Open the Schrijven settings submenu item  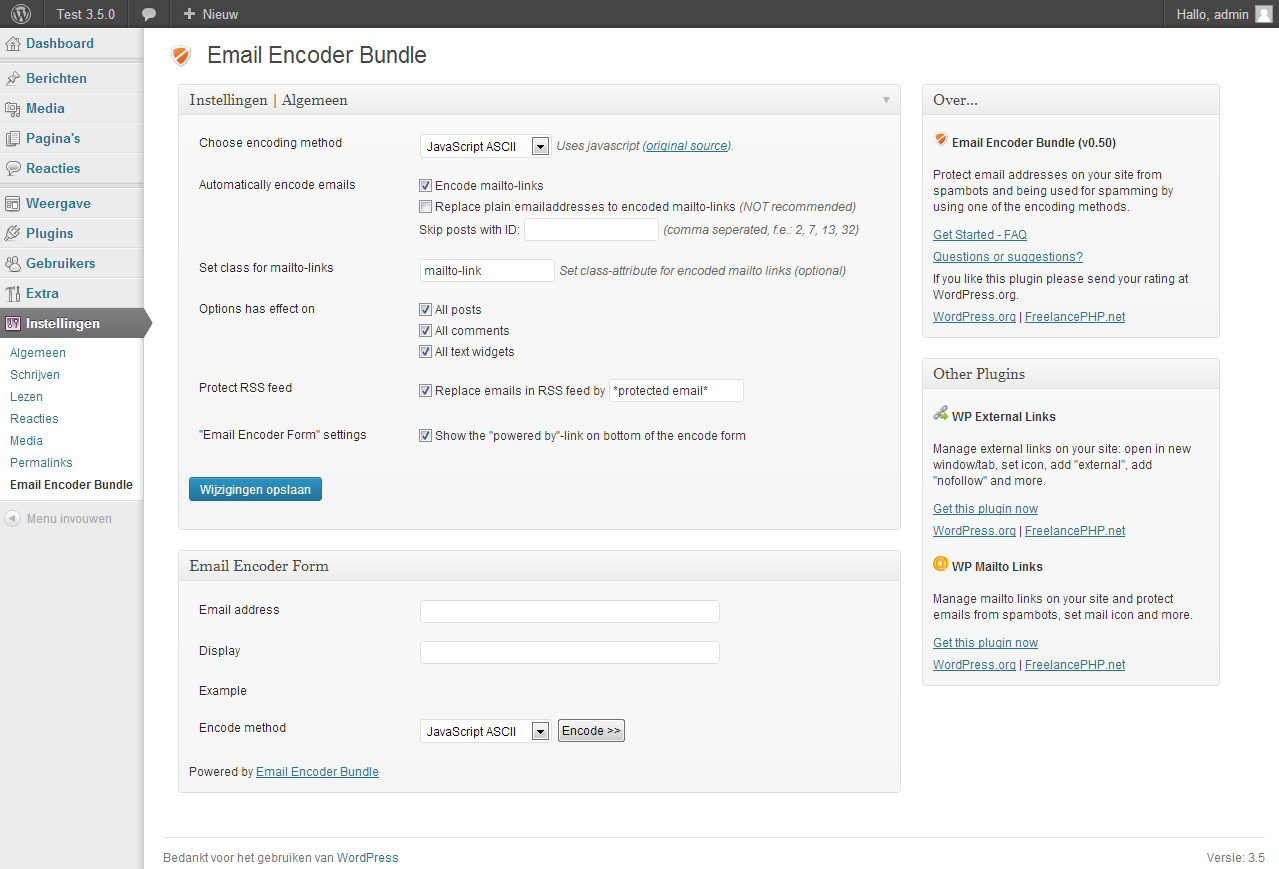35,375
